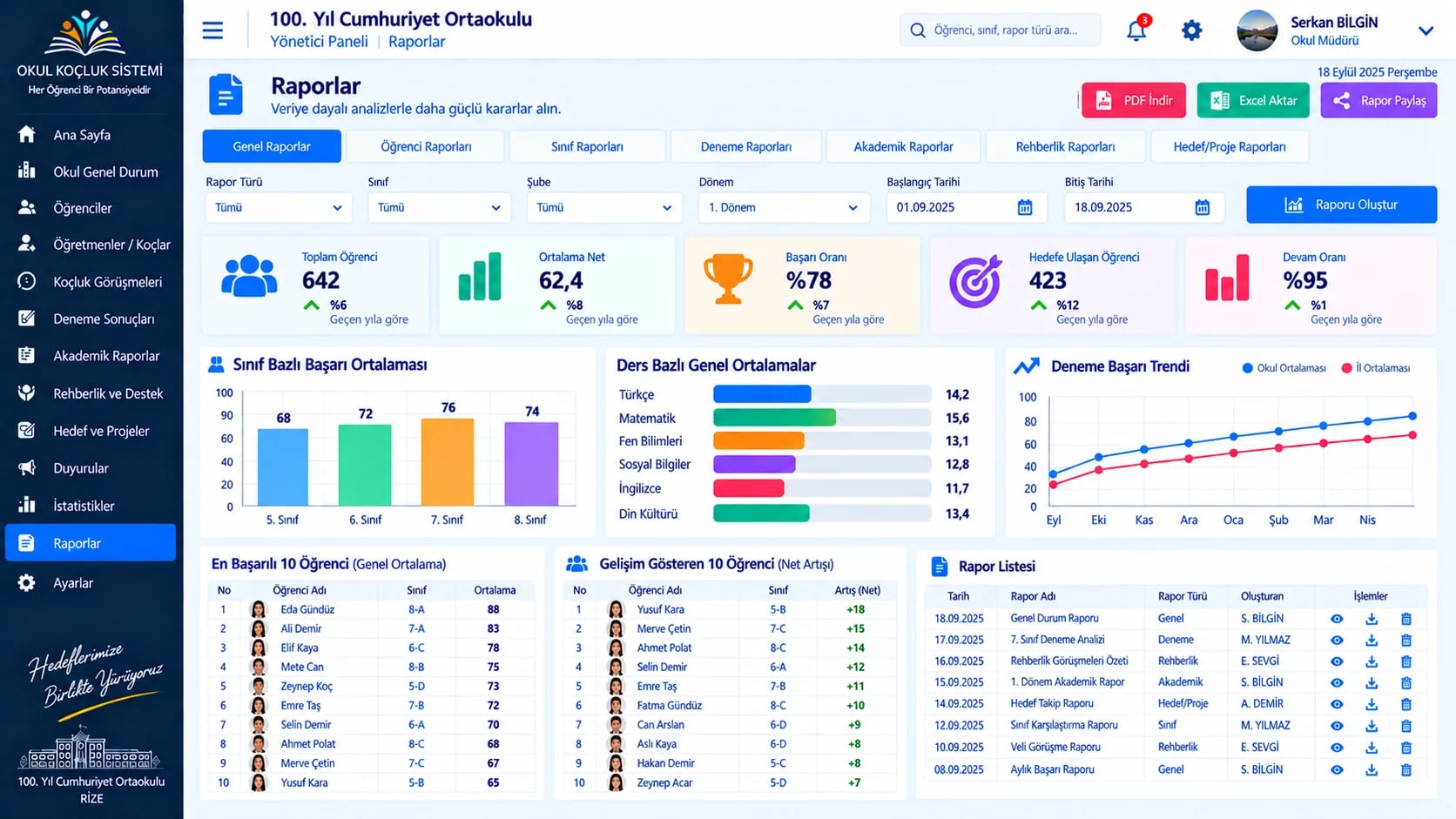Focus the search field in header
This screenshot has height=819, width=1456.
point(1000,30)
